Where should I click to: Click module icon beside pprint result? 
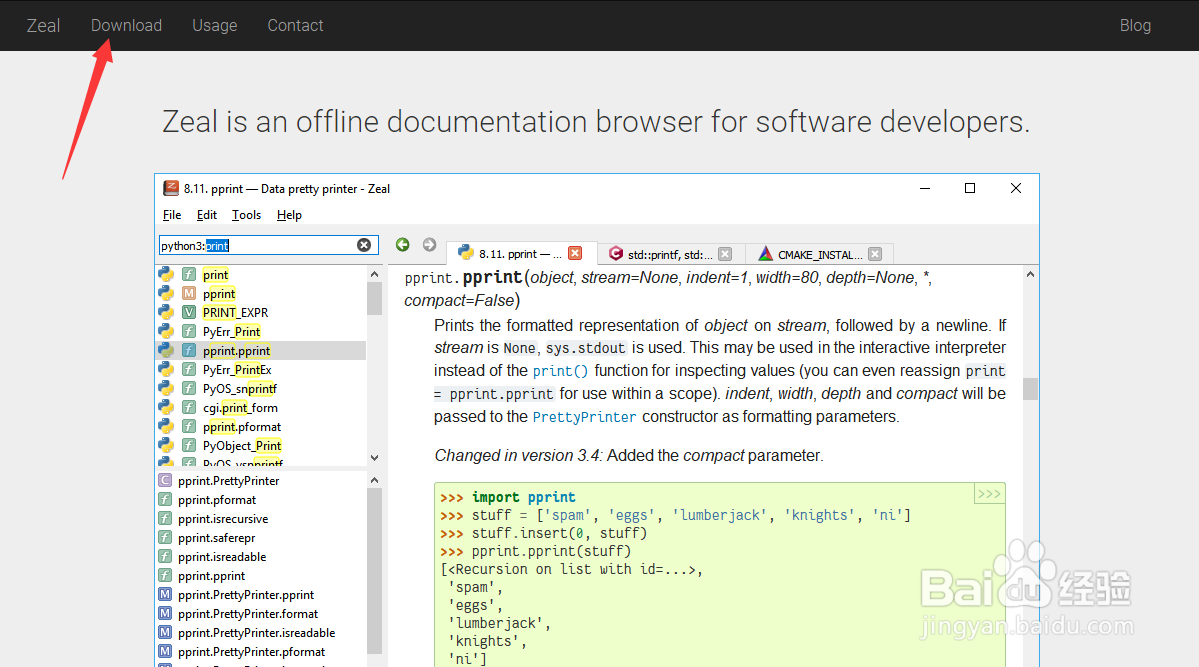coord(189,293)
